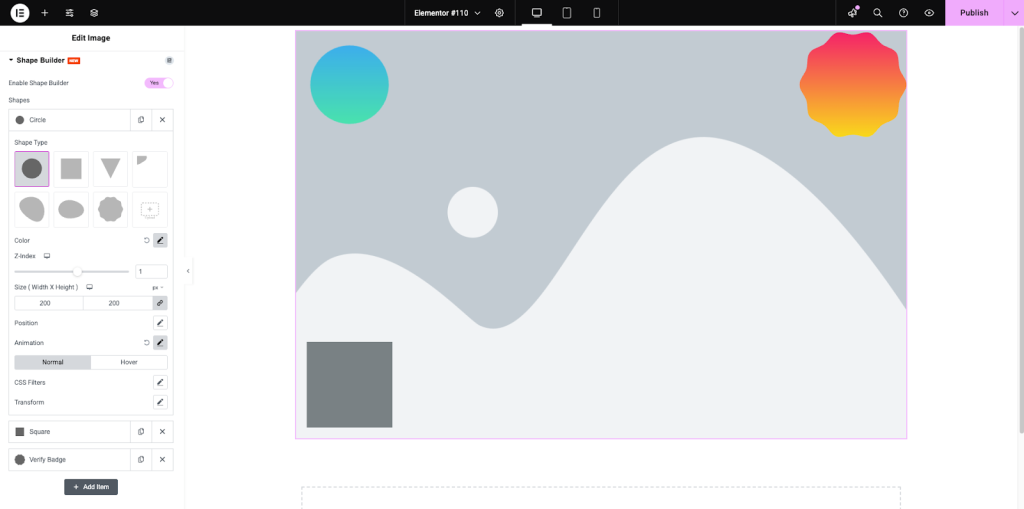
Task: Duplicate the Verify Badge shape item
Action: pyautogui.click(x=141, y=459)
